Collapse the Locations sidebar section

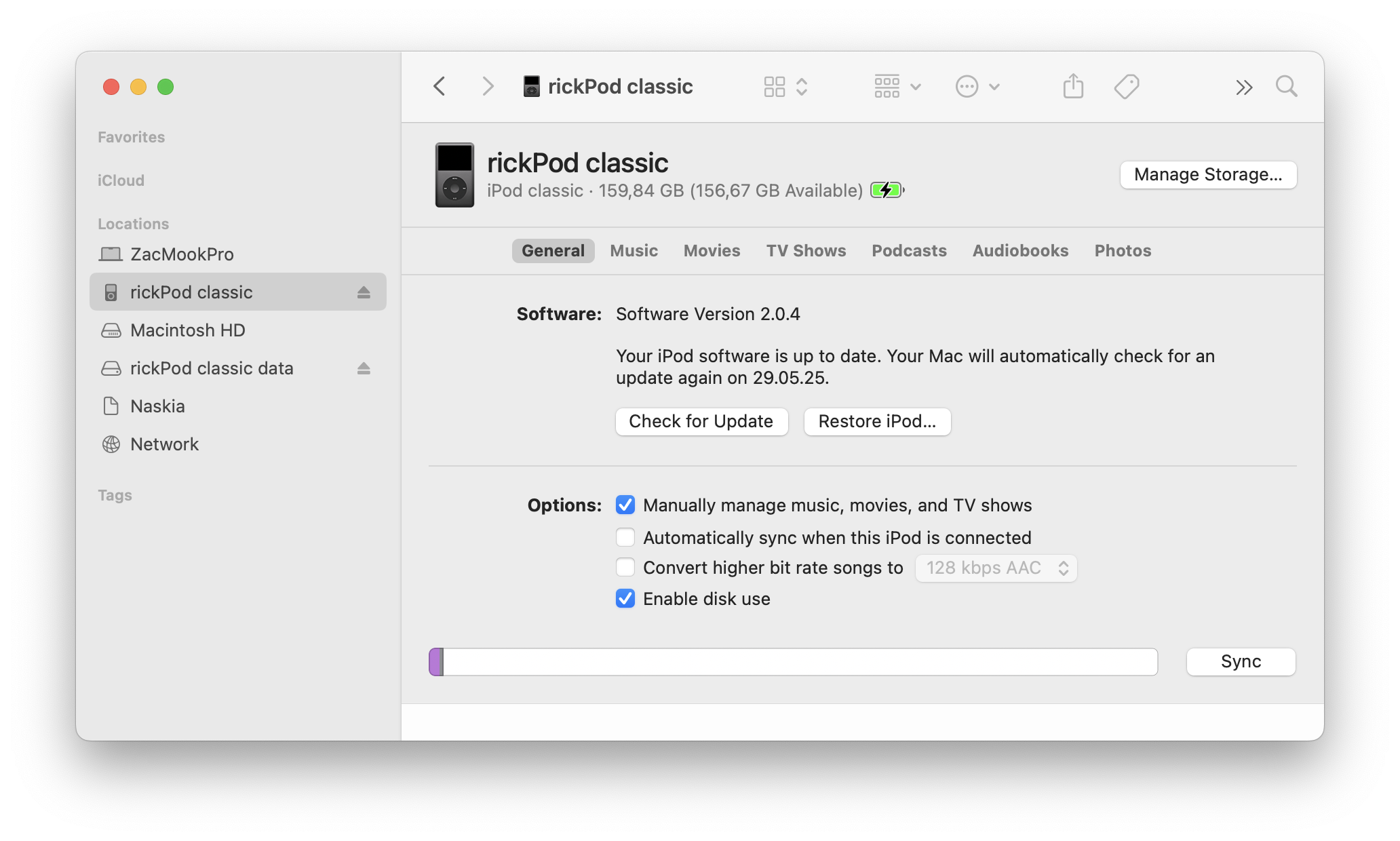[x=133, y=224]
